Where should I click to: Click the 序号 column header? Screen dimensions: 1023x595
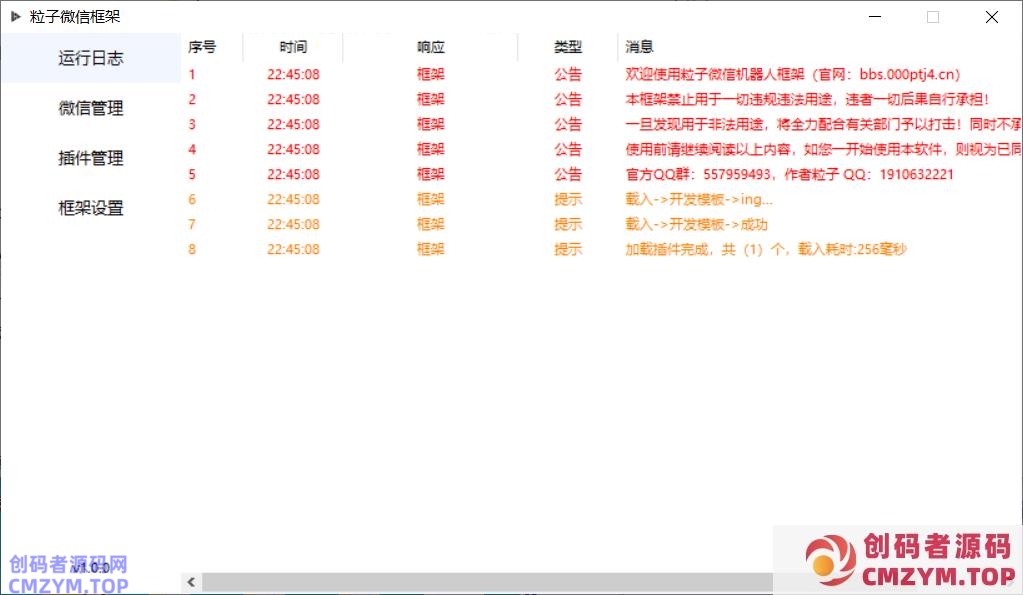point(202,47)
